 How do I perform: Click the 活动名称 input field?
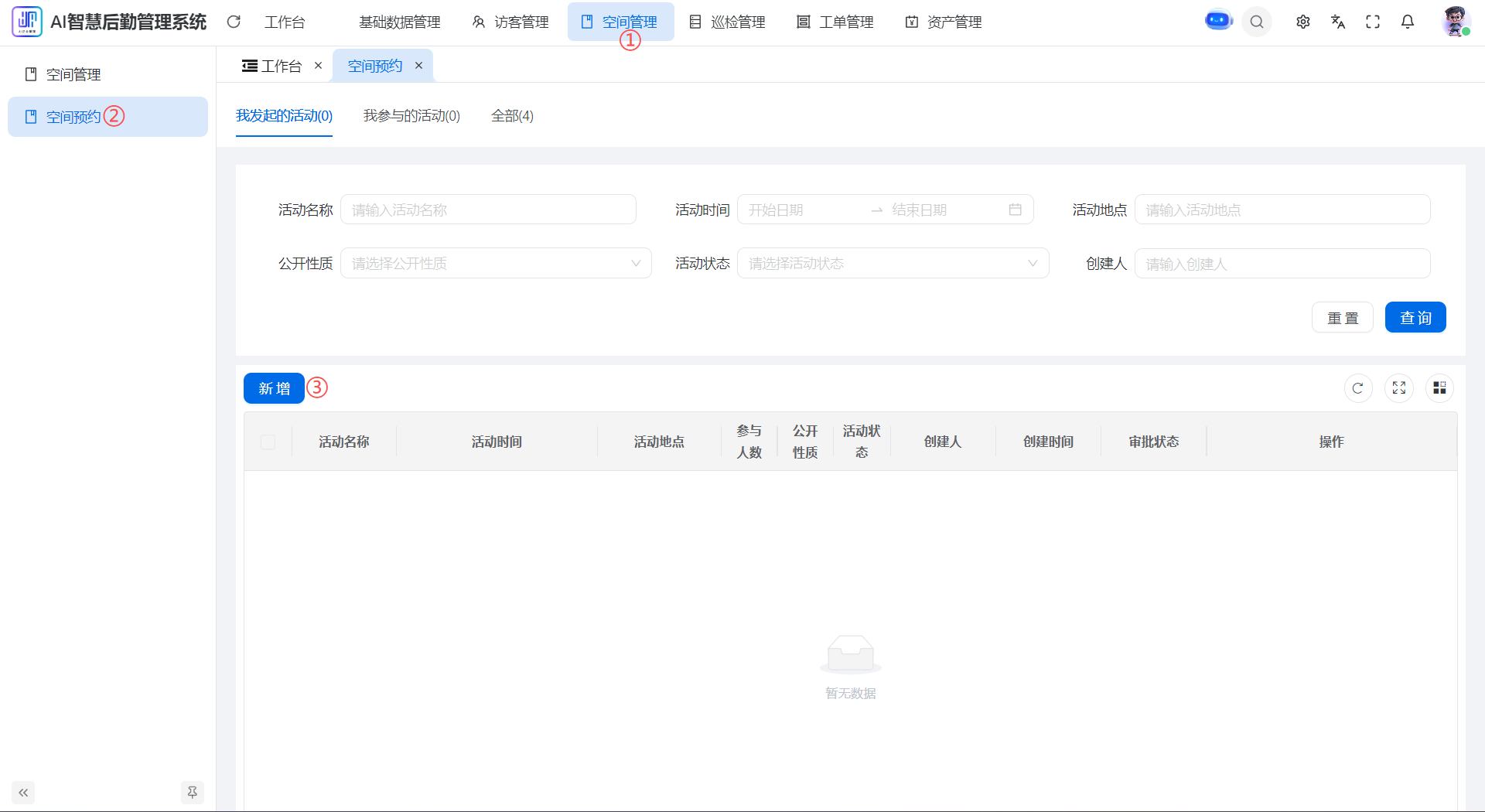coord(488,210)
